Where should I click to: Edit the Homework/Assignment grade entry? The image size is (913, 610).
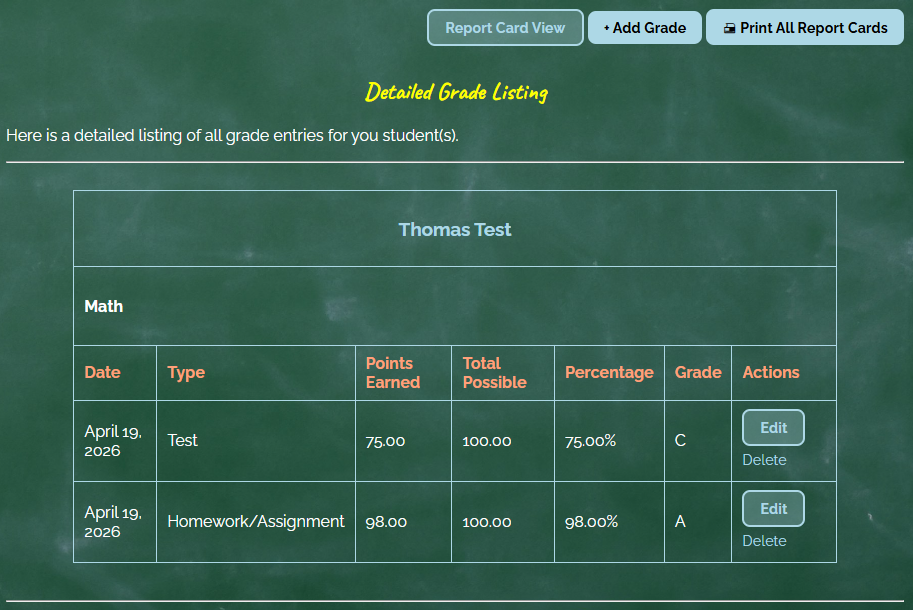click(773, 509)
